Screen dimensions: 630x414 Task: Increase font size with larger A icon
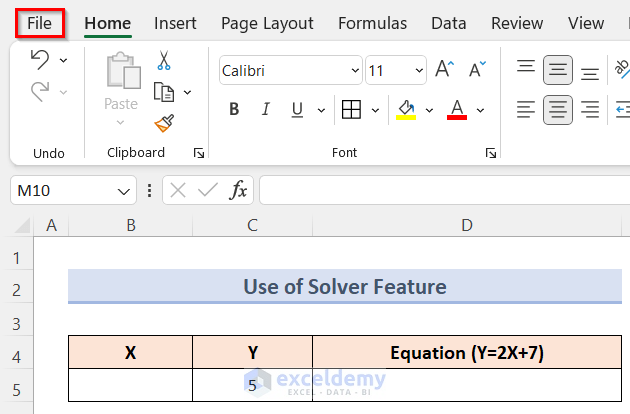[x=445, y=70]
